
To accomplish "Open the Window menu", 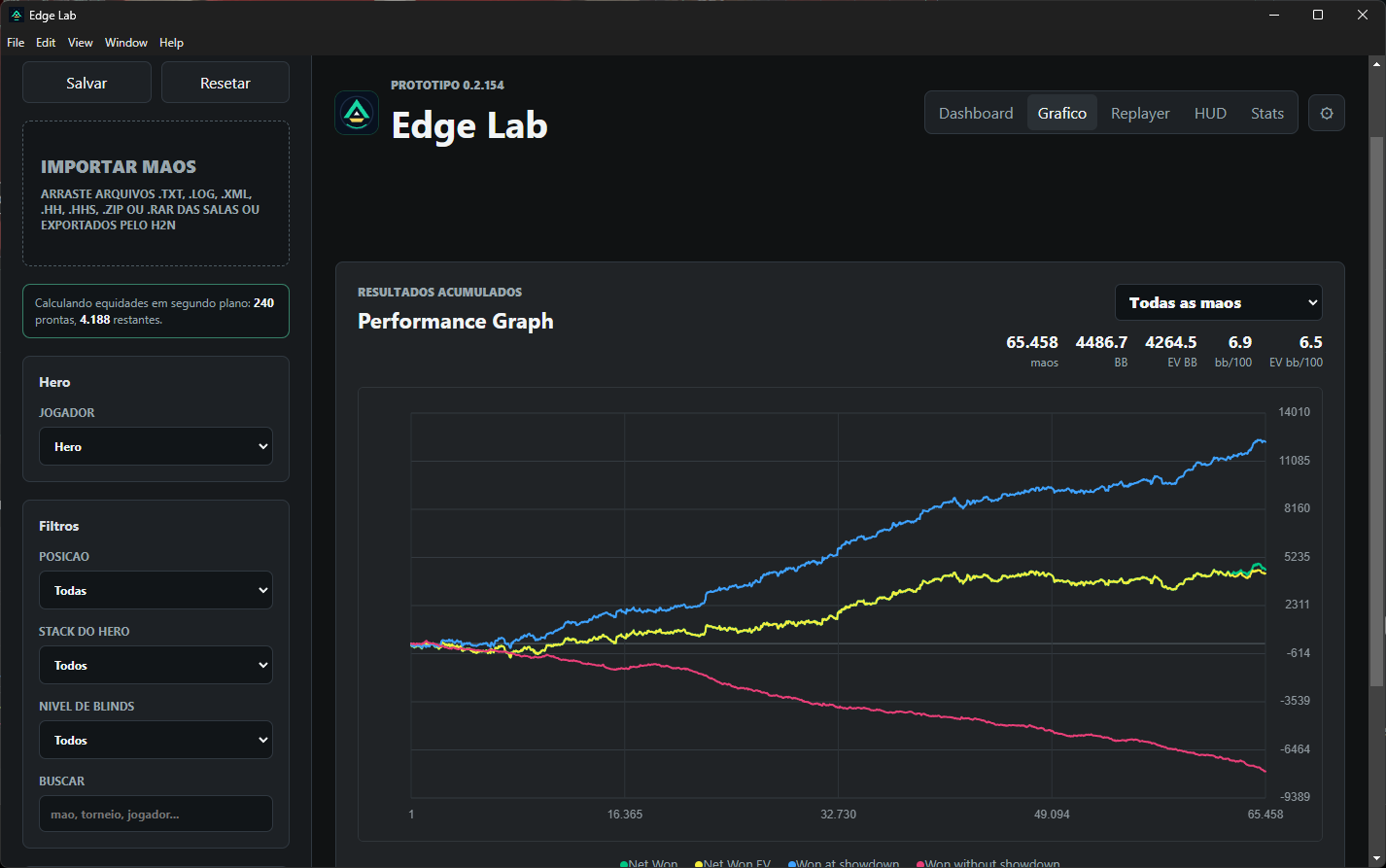I will [x=126, y=43].
